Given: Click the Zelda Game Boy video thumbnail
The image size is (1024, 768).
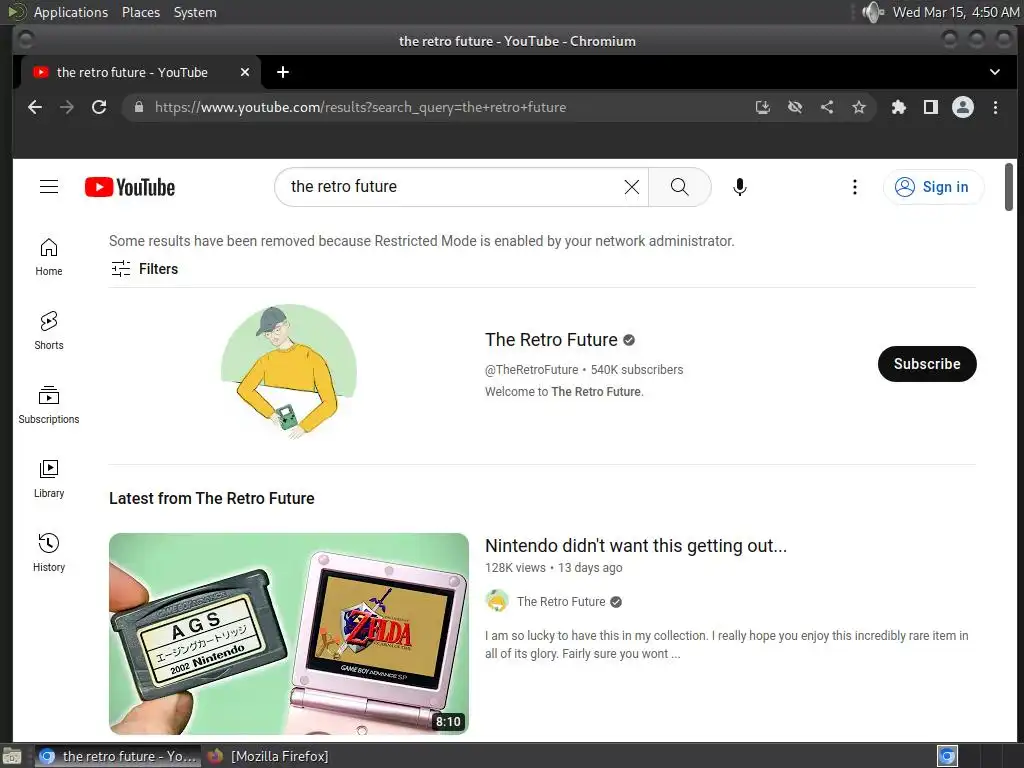Looking at the screenshot, I should [x=289, y=633].
